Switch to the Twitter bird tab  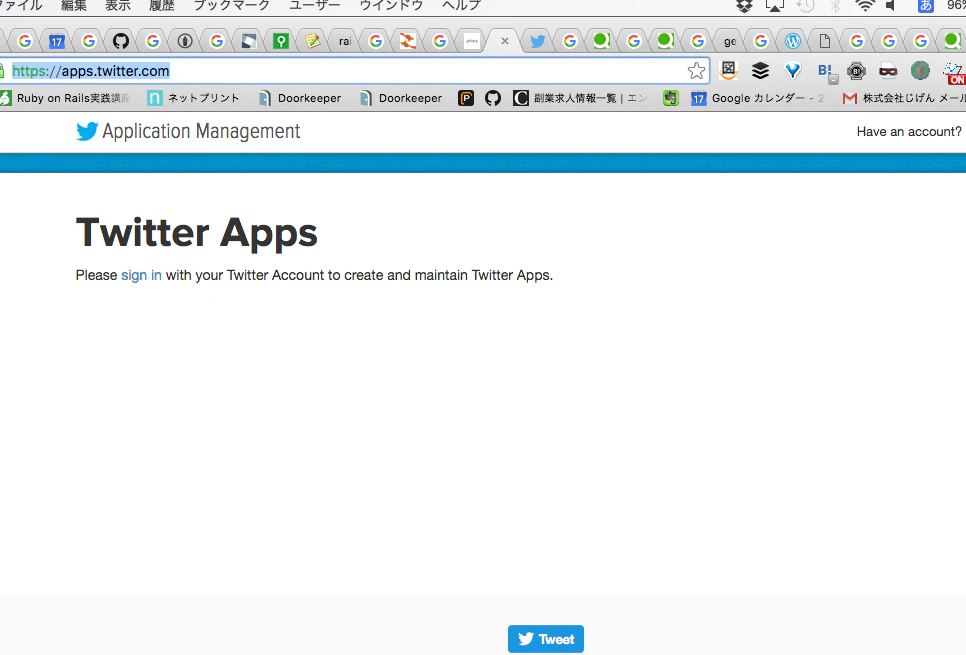537,41
